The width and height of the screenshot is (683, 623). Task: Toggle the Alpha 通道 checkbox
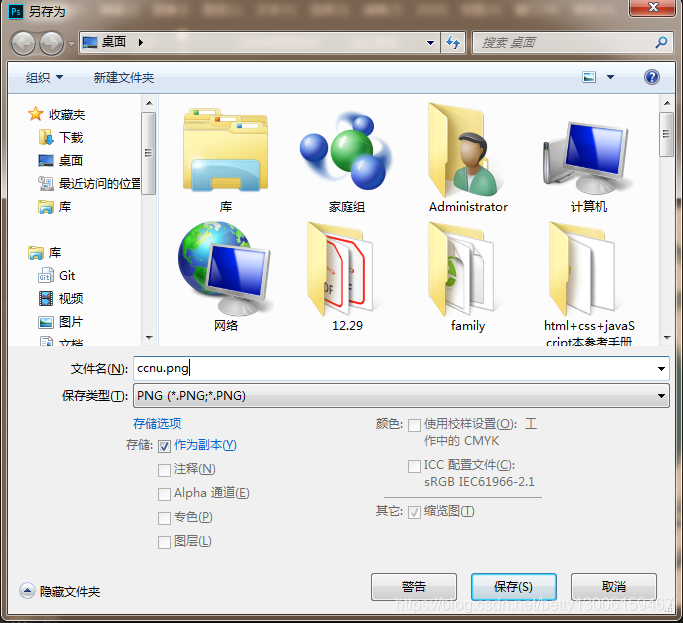click(x=164, y=494)
